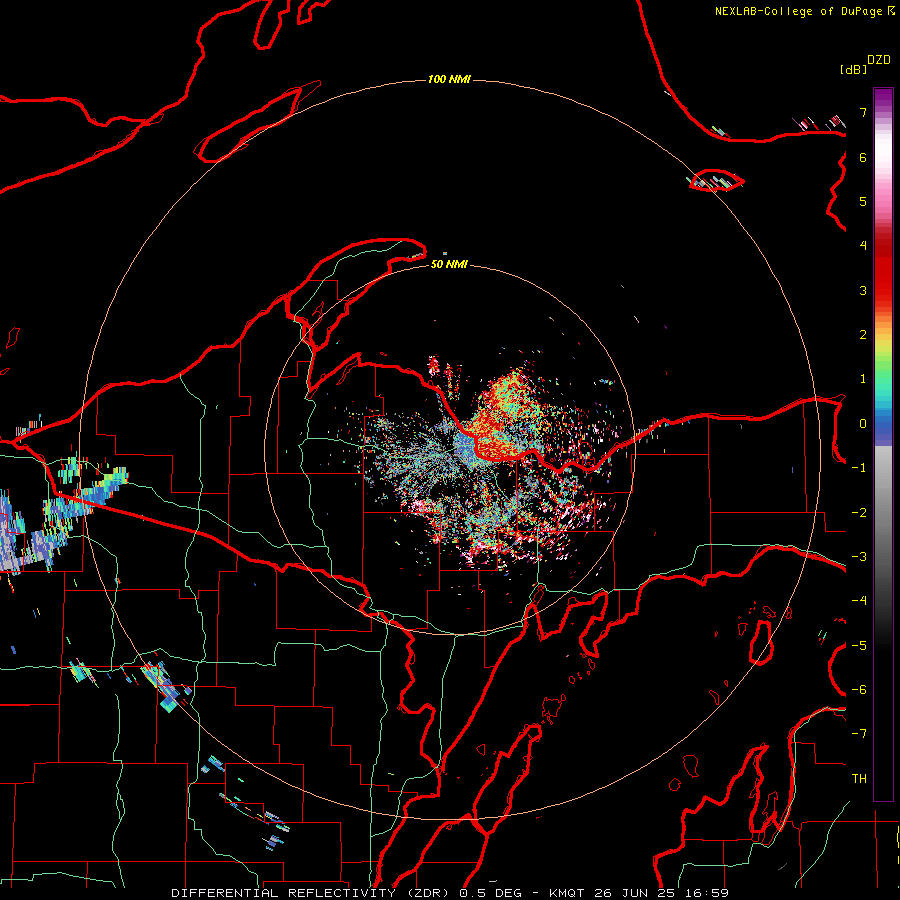Click the 2 value on color scale

pyautogui.click(x=863, y=335)
